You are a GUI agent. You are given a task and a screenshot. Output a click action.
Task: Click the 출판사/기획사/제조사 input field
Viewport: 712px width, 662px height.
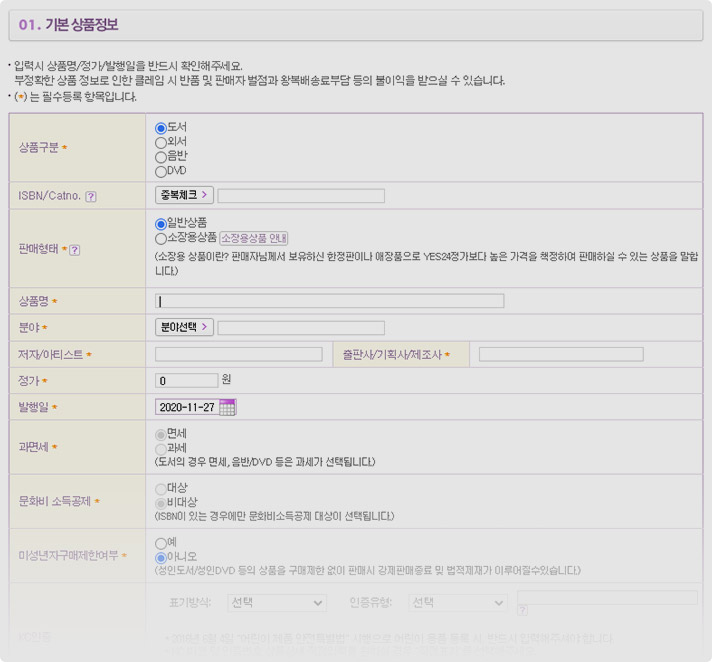pos(560,354)
